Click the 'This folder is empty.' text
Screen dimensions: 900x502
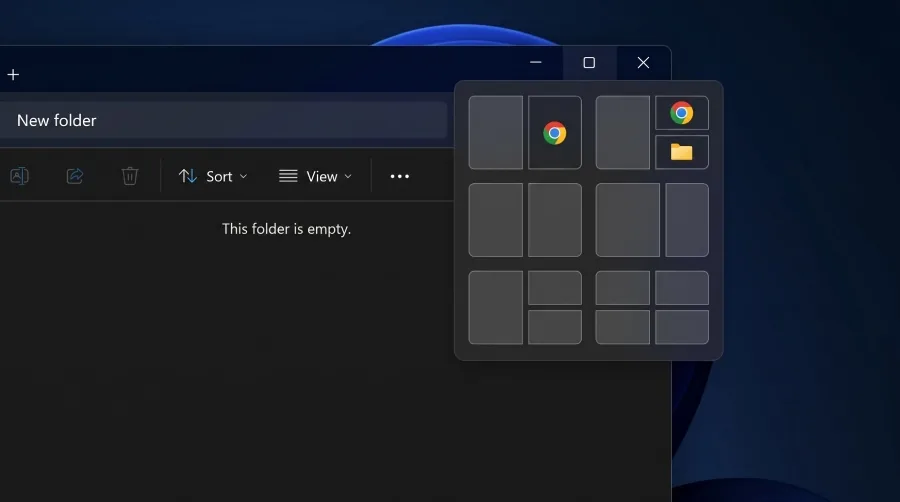286,229
